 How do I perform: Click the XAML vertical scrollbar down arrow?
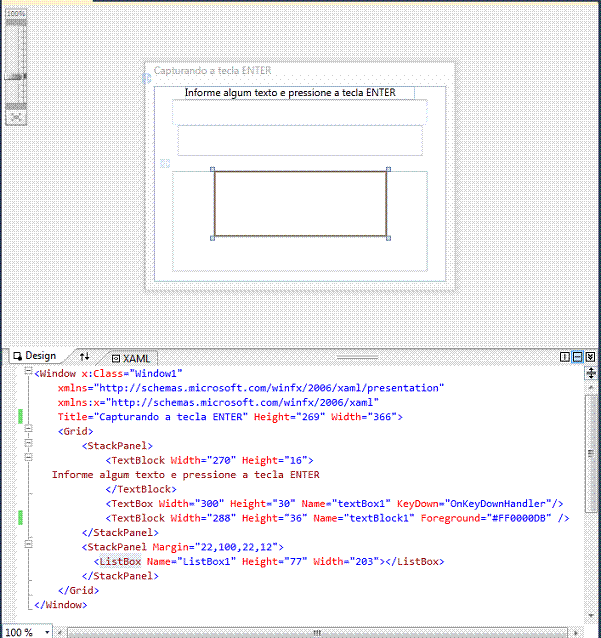pos(591,616)
